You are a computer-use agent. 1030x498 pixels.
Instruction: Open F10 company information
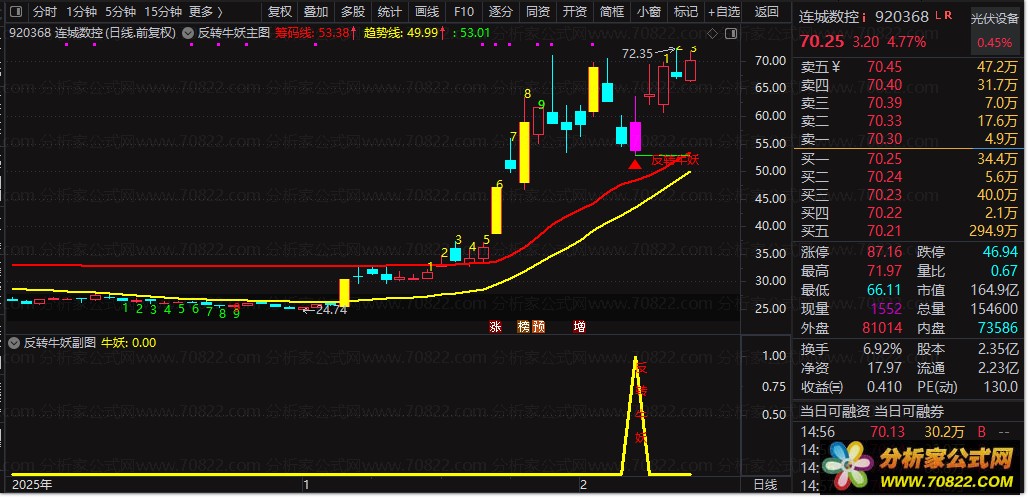coord(464,11)
